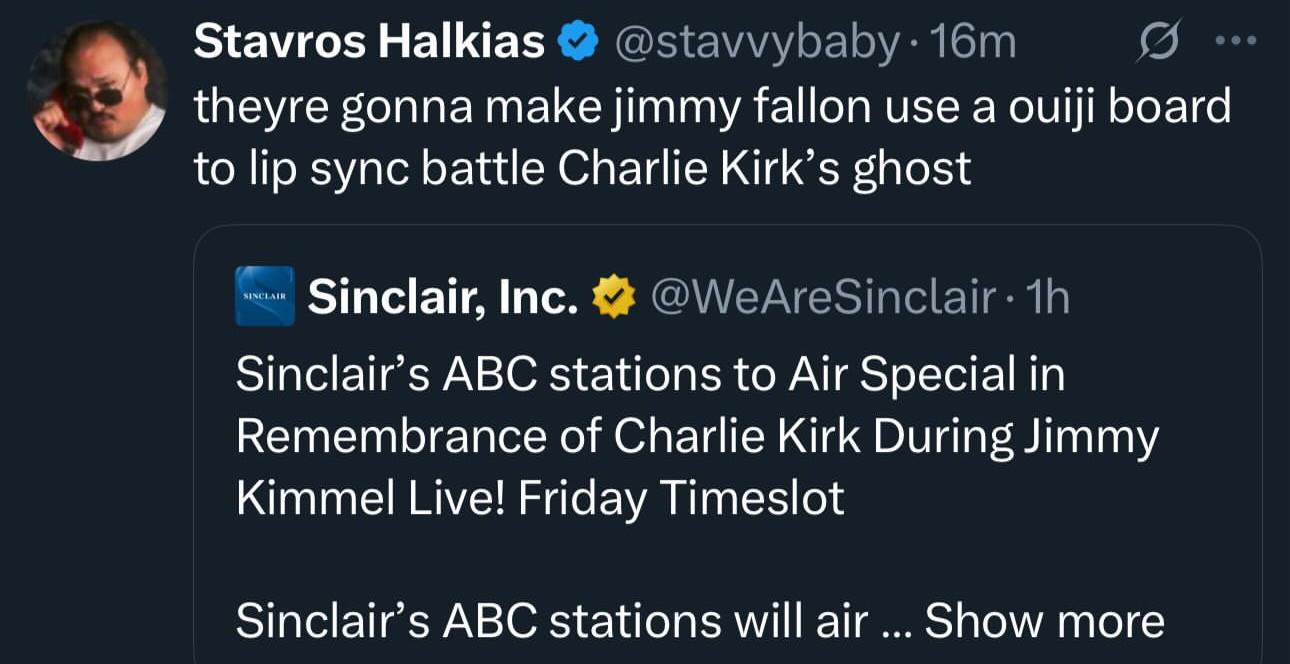
Task: Open the quoted headline 'Sinclair's ABC stations to Air Special'
Action: 651,375
